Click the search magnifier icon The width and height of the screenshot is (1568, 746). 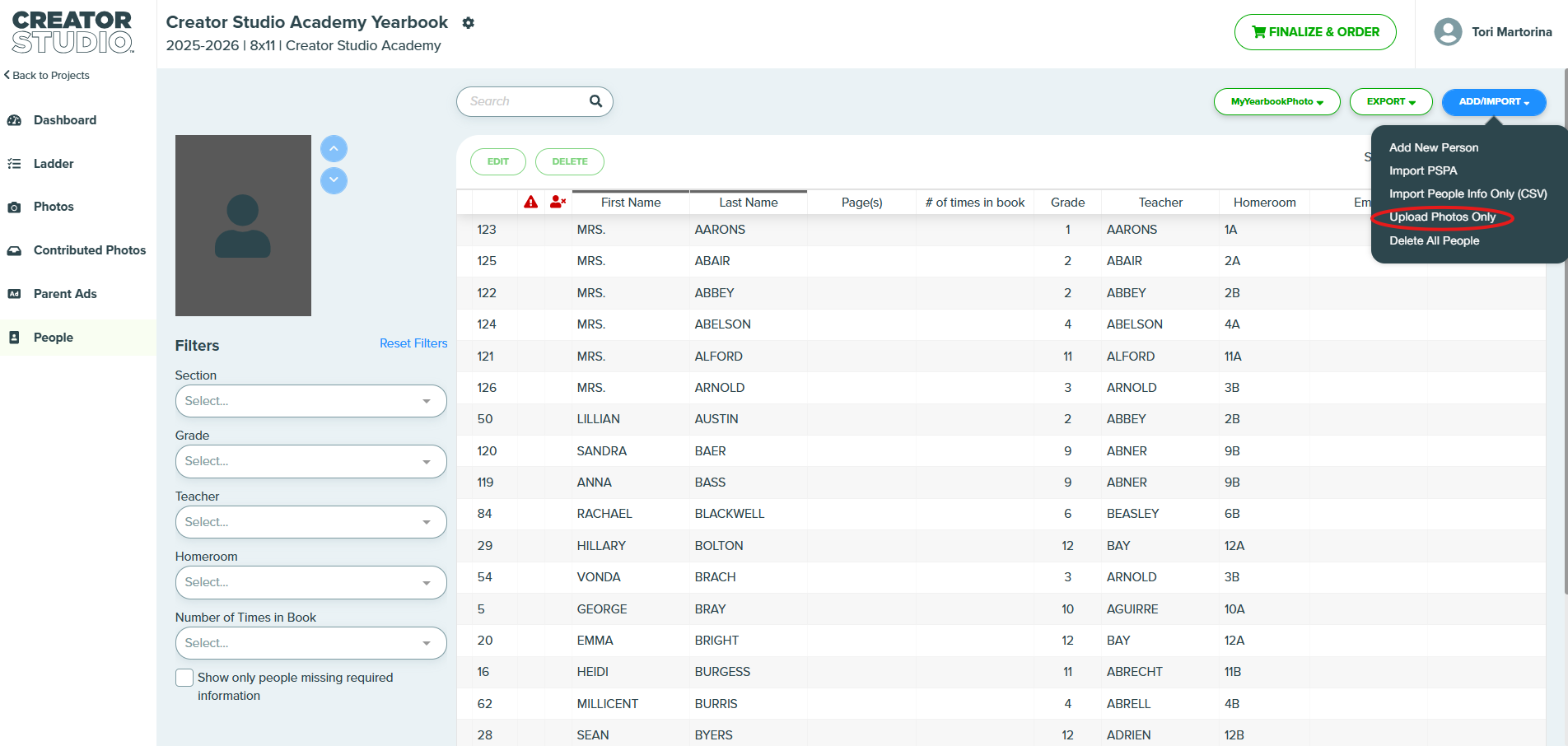pos(595,101)
